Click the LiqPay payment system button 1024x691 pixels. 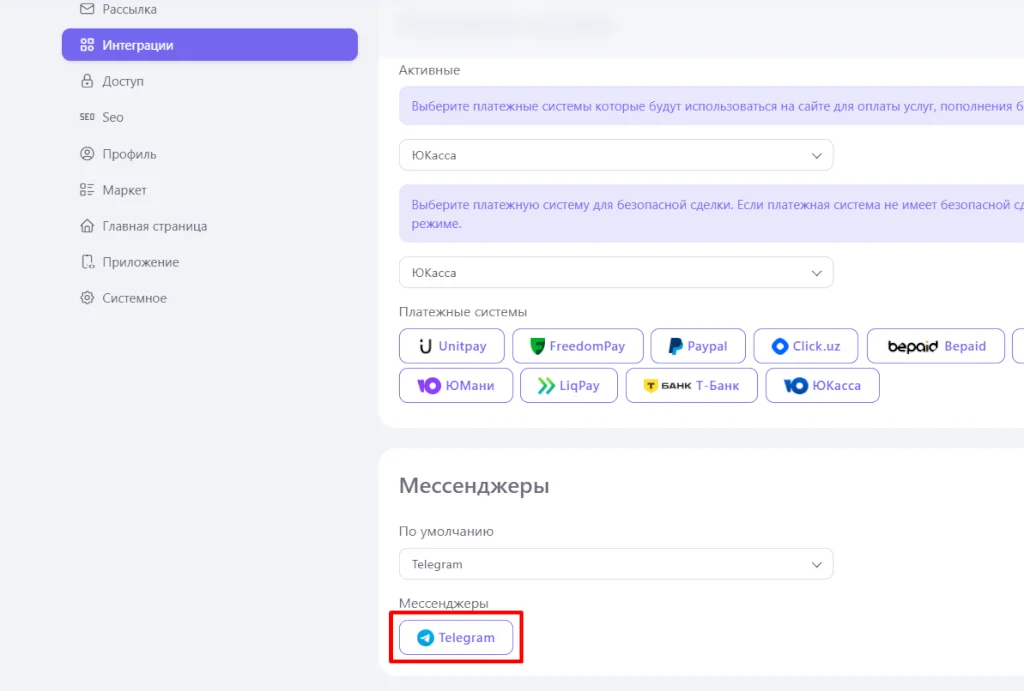(x=568, y=385)
